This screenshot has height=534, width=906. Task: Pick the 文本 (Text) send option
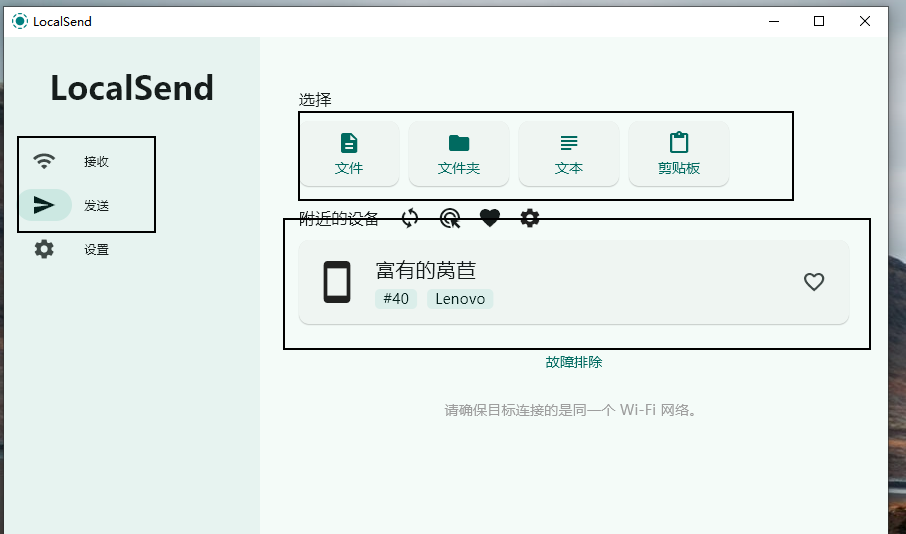click(x=569, y=154)
